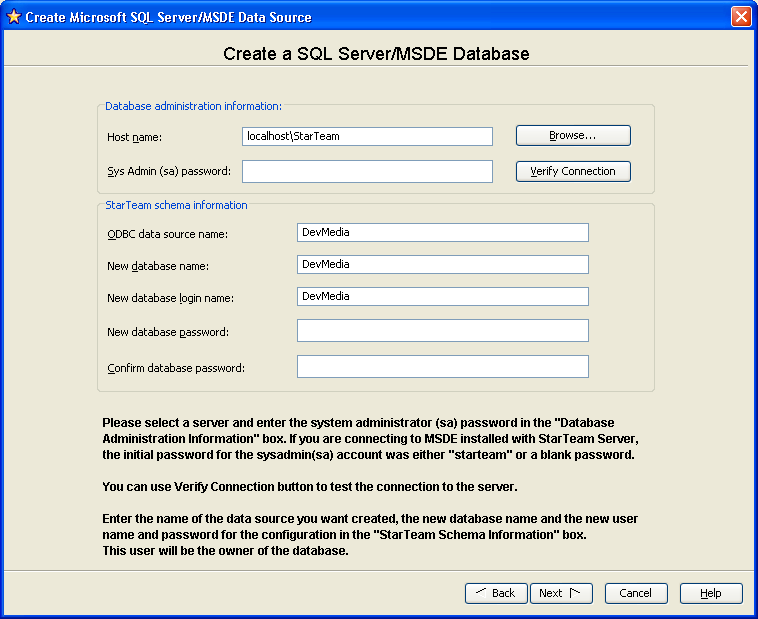
Task: Click the 'You can use Verify Connection' instruction text
Action: point(310,487)
